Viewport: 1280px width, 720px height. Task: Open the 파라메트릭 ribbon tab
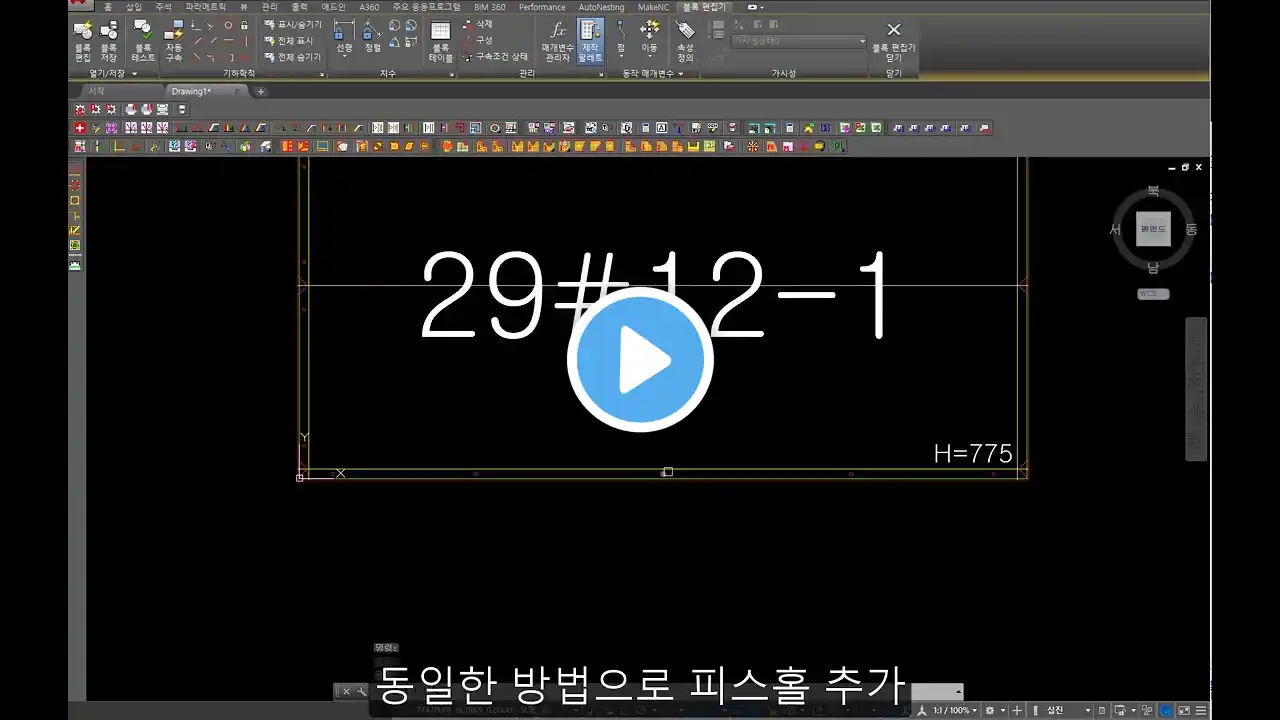205,6
